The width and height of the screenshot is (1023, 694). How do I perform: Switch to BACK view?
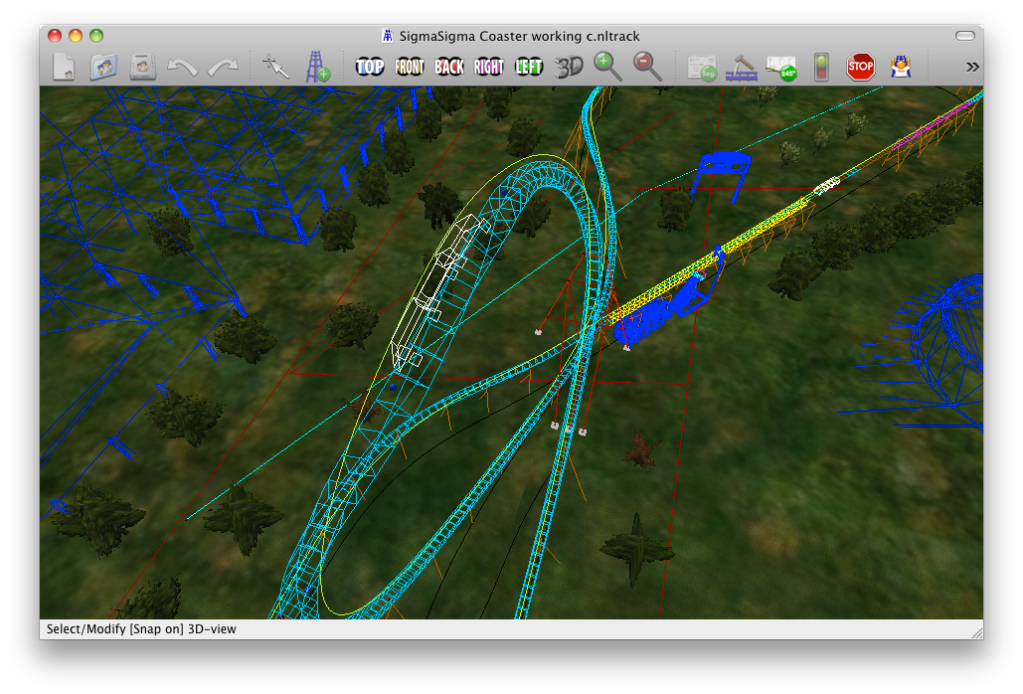coord(449,67)
